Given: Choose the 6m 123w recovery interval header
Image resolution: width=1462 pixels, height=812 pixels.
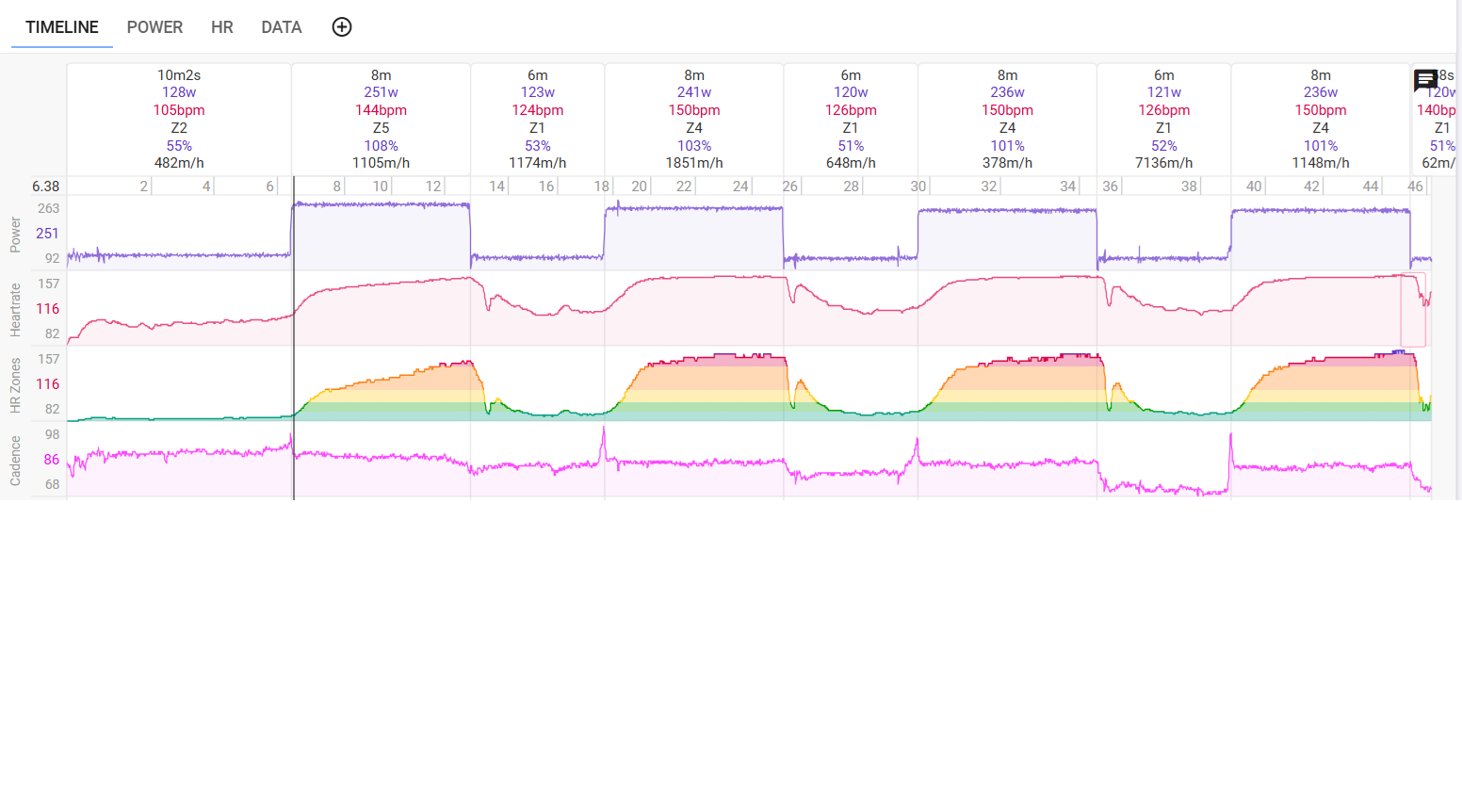Looking at the screenshot, I should [x=537, y=119].
